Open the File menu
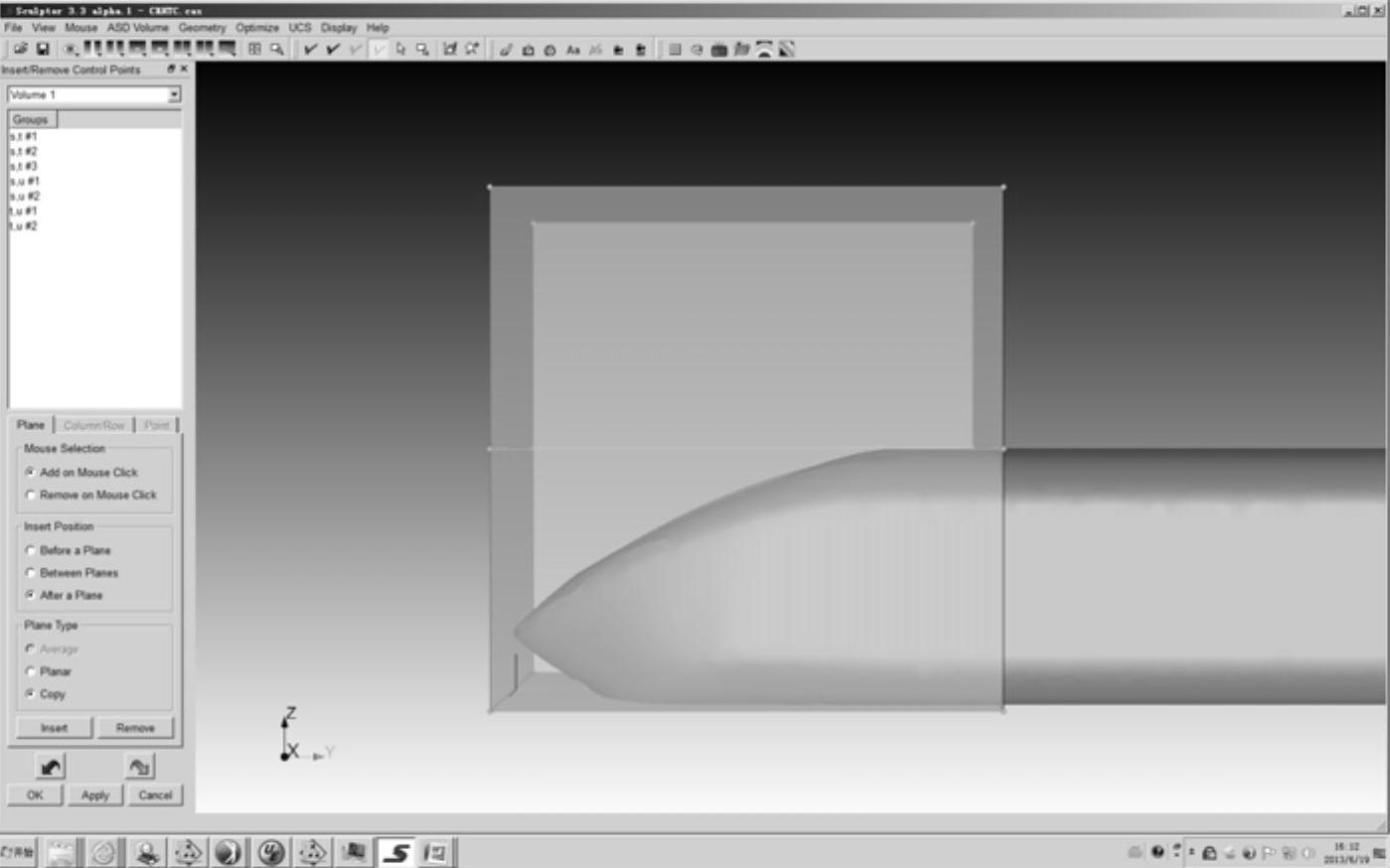 click(x=13, y=28)
